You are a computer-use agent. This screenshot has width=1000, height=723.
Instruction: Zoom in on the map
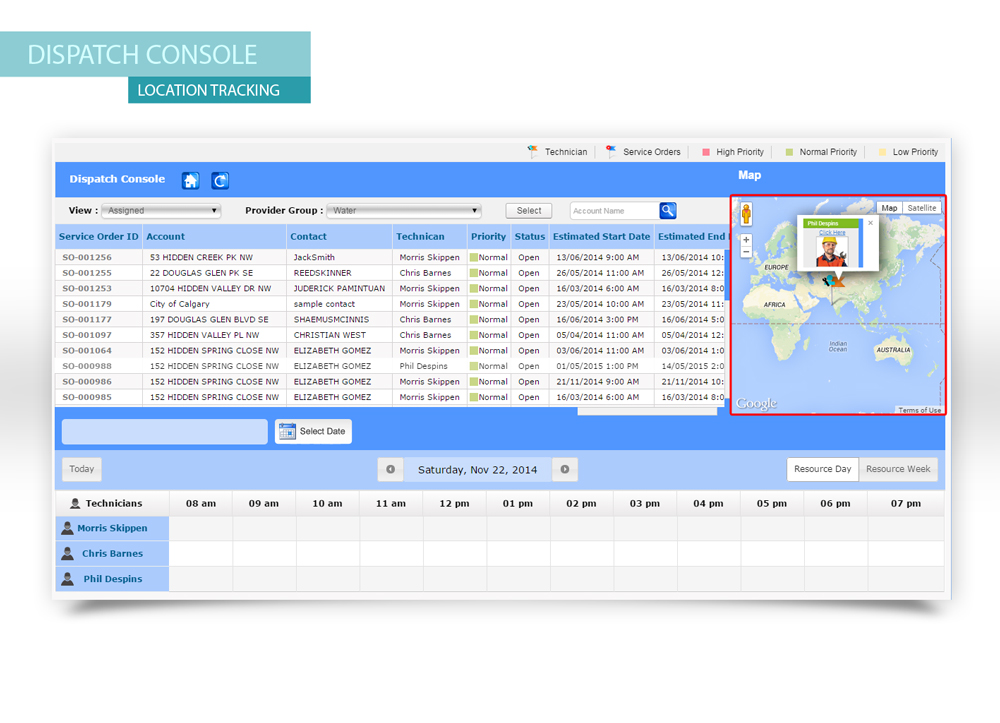click(x=746, y=240)
